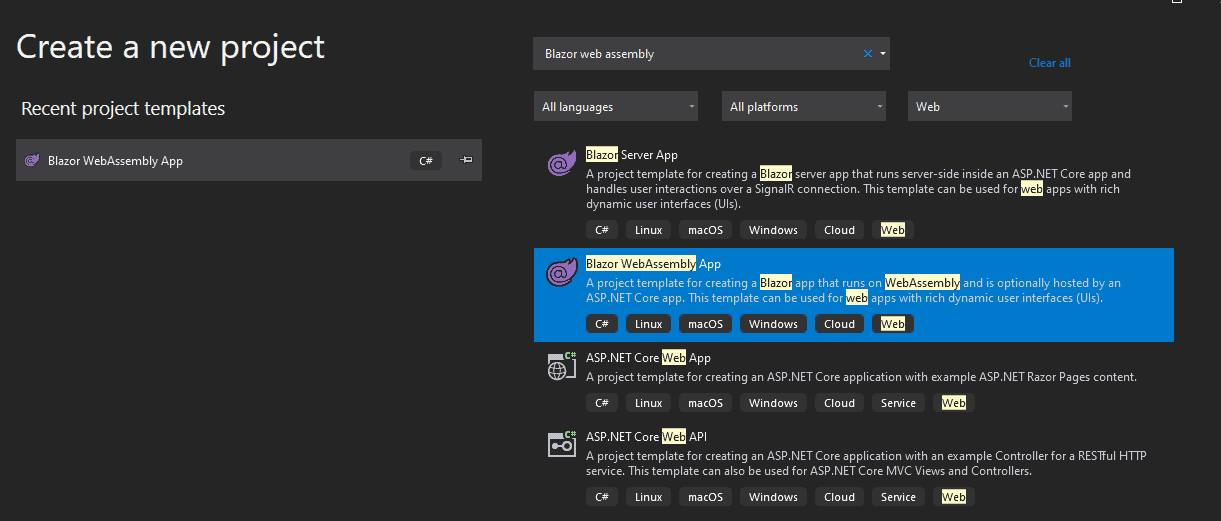
Task: Click the Razor Pages content description text
Action: tap(861, 377)
